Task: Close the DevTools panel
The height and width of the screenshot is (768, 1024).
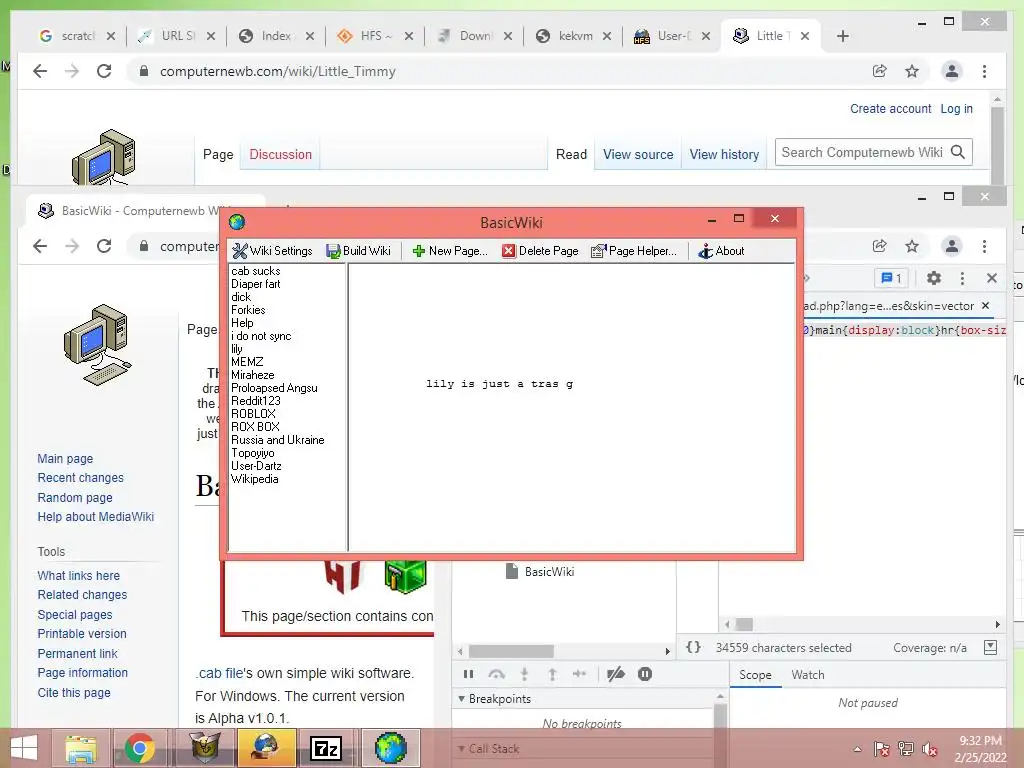Action: click(991, 278)
